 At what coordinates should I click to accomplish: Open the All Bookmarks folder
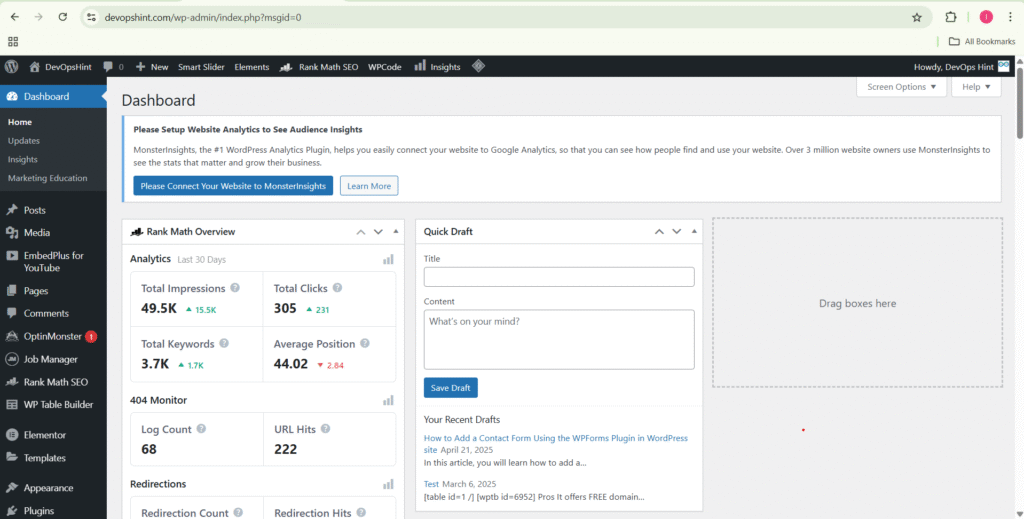coord(982,42)
